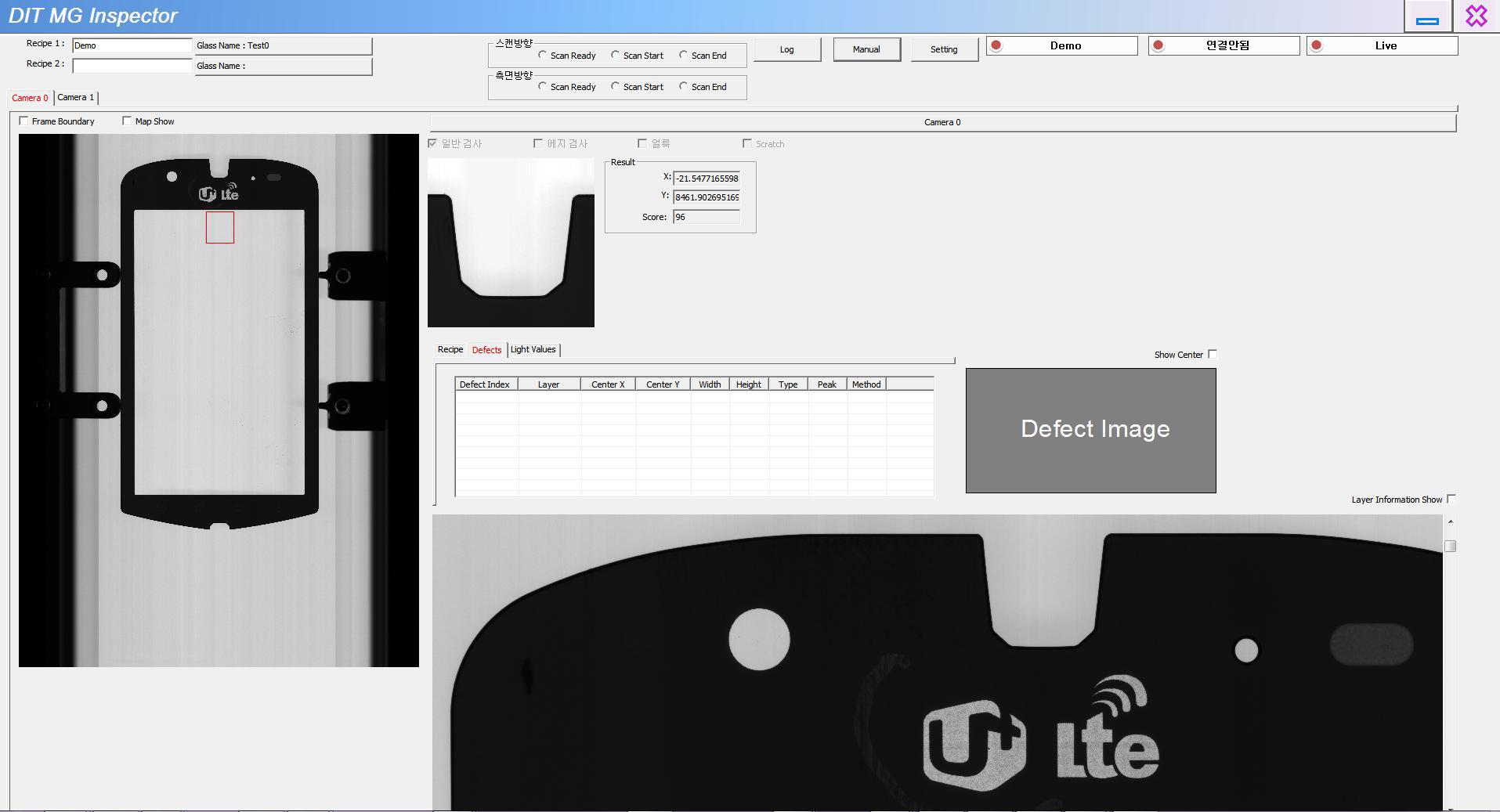Click the Defect Index column header
The height and width of the screenshot is (812, 1500).
[x=486, y=384]
